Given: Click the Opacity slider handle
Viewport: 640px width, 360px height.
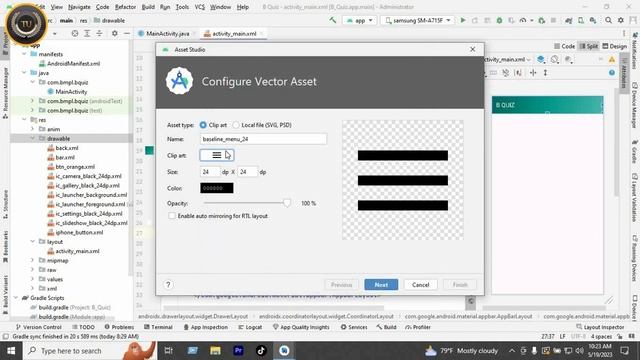Looking at the screenshot, I should 287,203.
